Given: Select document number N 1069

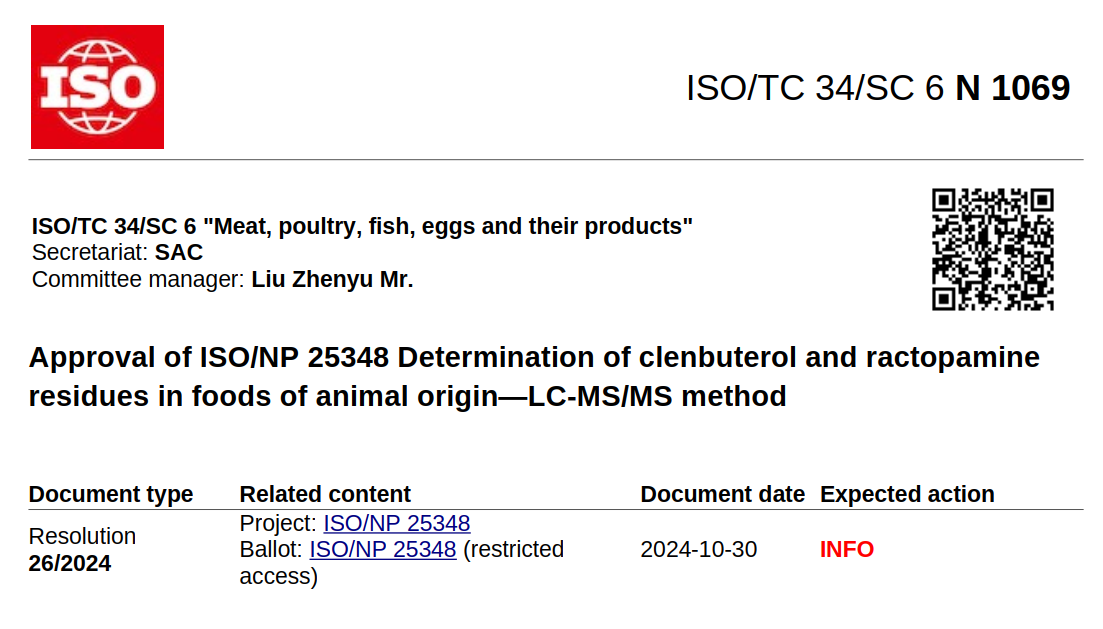Looking at the screenshot, I should pos(1012,88).
